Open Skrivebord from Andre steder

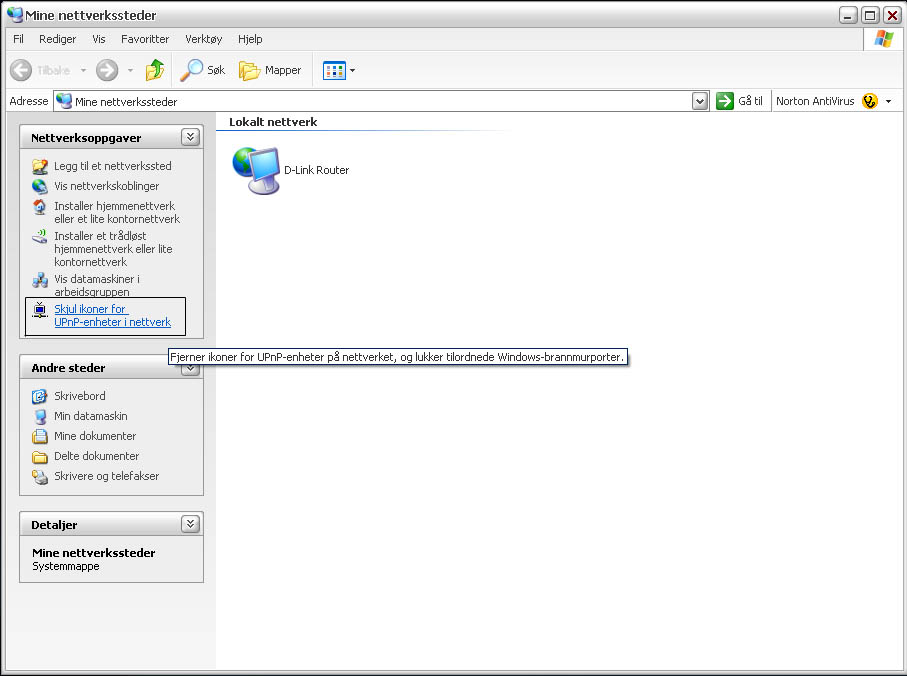pyautogui.click(x=80, y=396)
